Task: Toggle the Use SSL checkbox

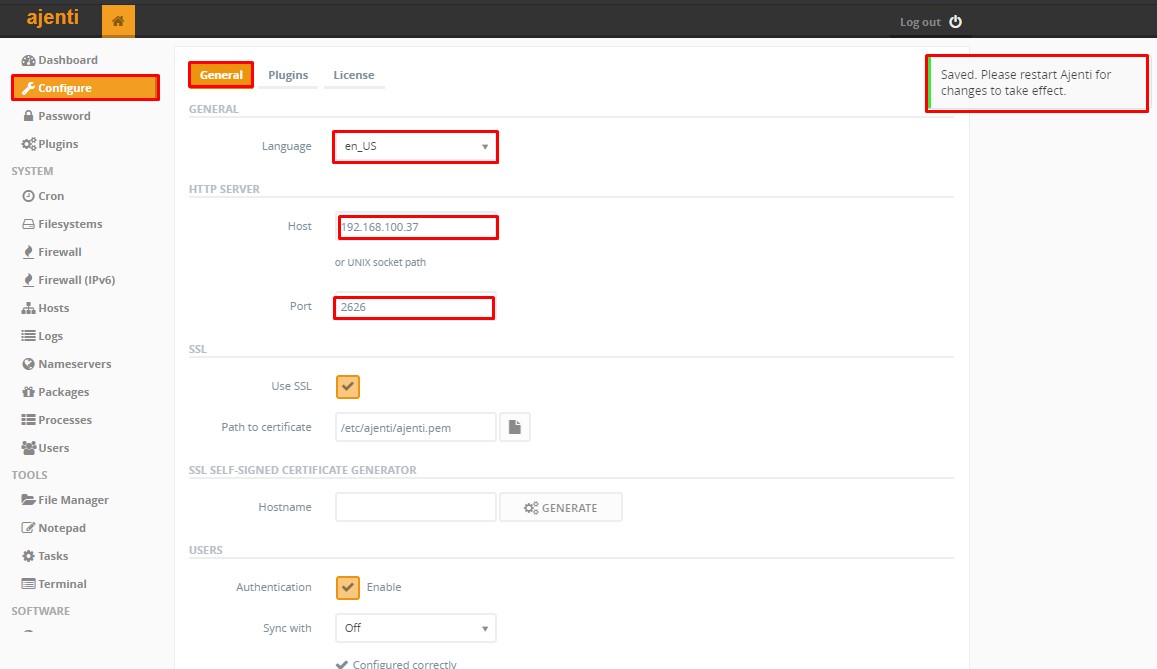Action: pos(348,387)
